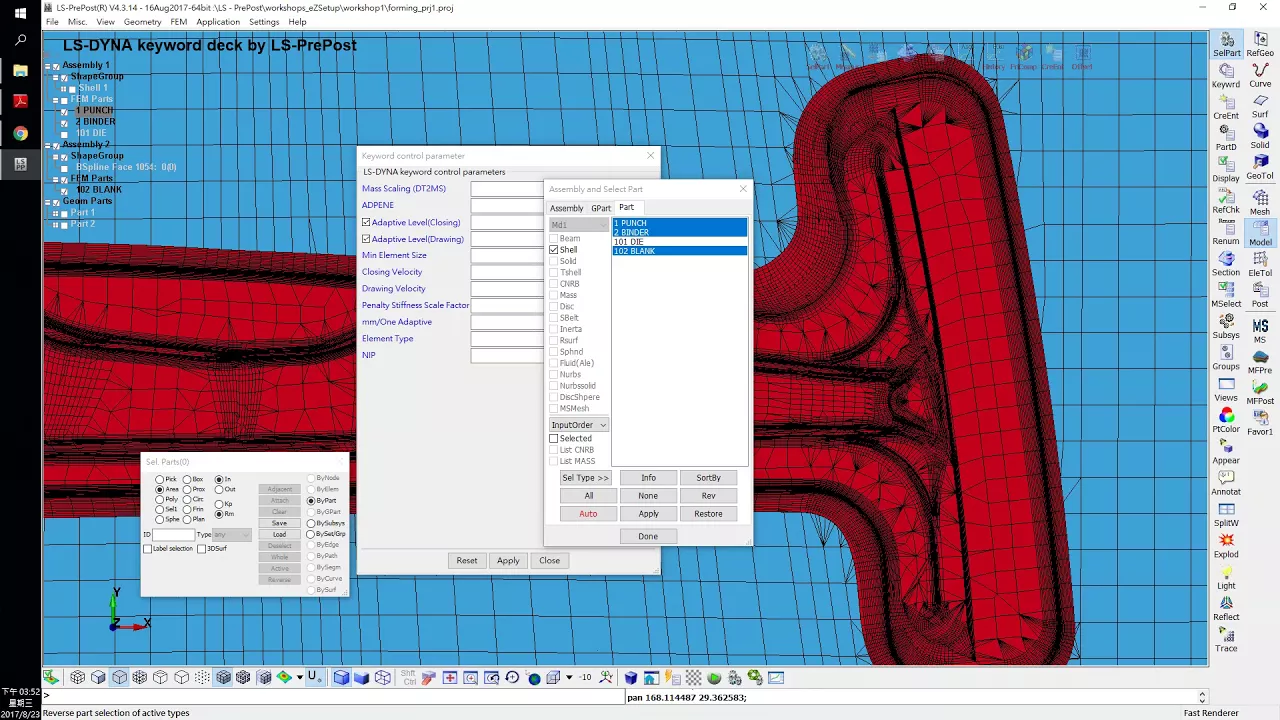Open the RefChk tool
The image size is (1280, 720).
(1226, 201)
